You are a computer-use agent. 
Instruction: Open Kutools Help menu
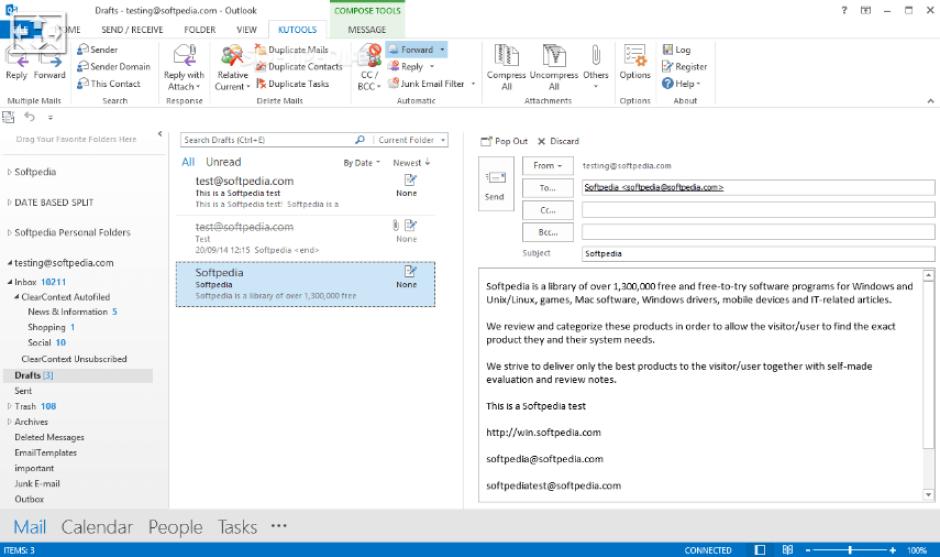pyautogui.click(x=681, y=84)
